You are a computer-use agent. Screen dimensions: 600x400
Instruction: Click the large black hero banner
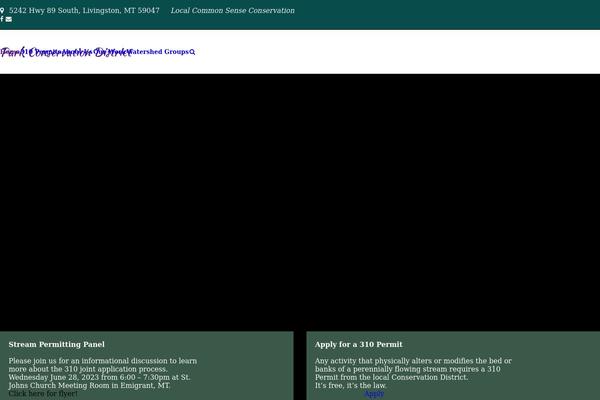[300, 202]
